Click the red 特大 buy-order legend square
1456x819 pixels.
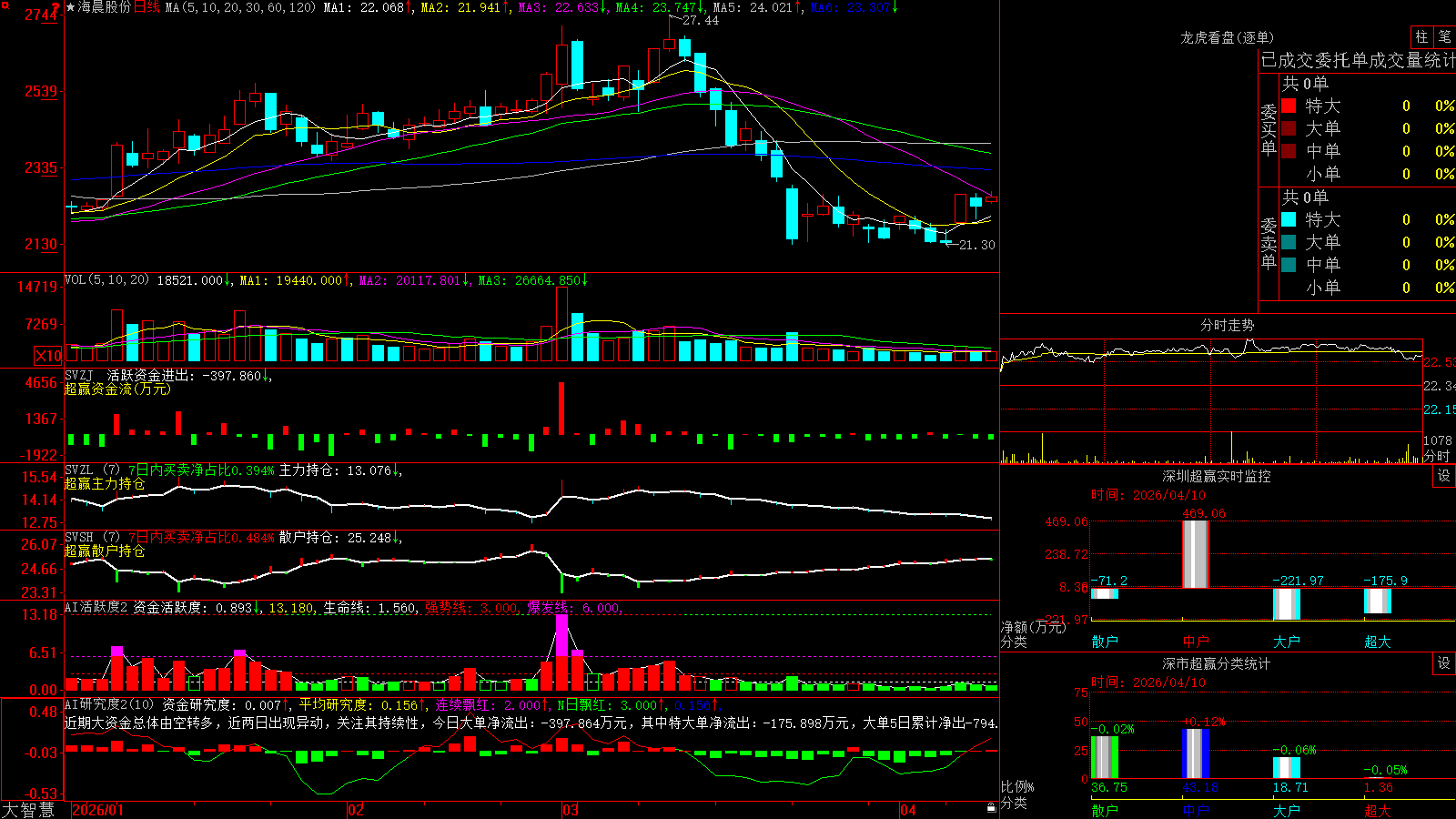tap(1289, 106)
